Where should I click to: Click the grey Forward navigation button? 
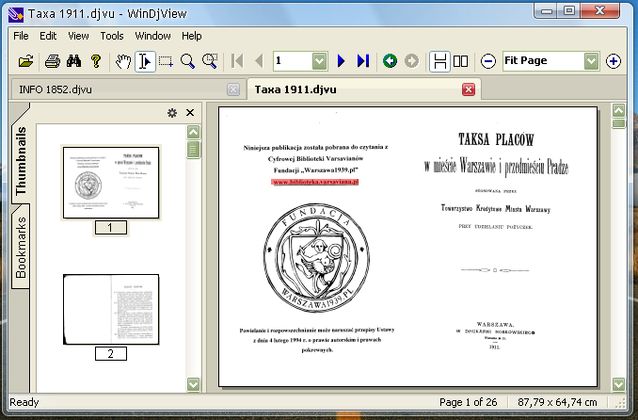point(412,61)
